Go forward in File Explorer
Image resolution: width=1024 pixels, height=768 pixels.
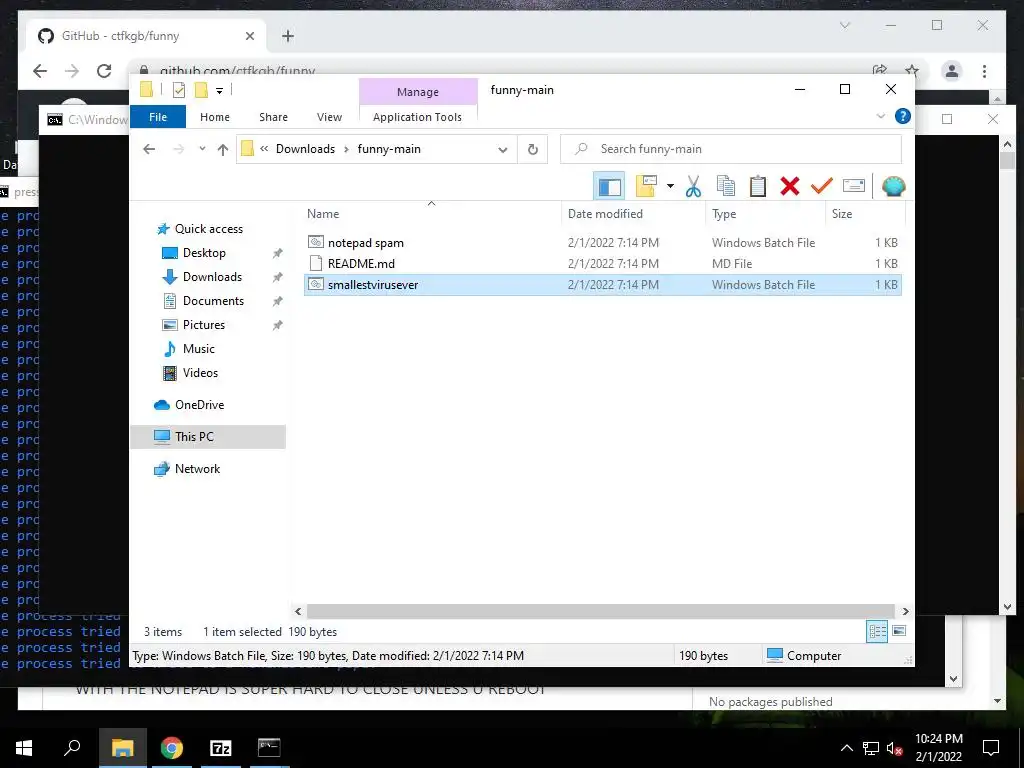178,149
